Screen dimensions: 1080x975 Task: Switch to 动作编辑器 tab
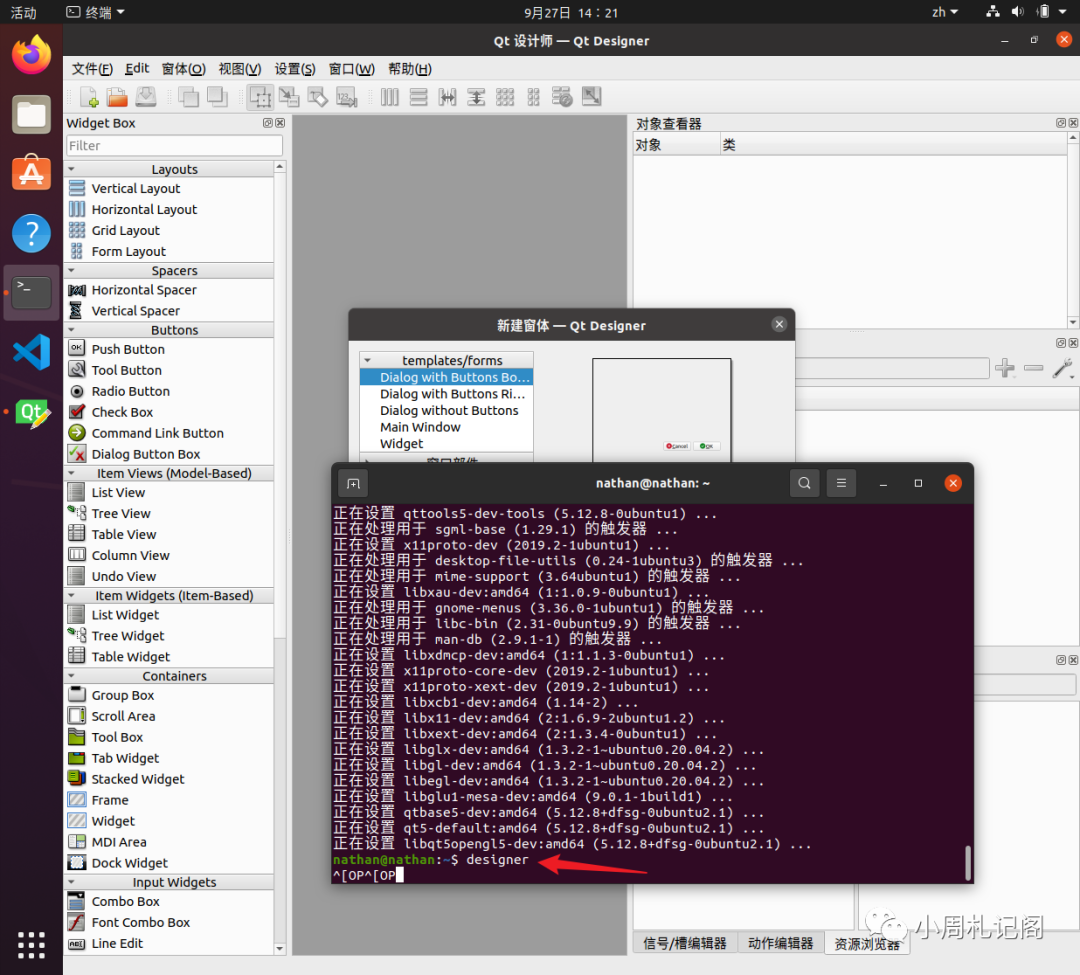780,943
